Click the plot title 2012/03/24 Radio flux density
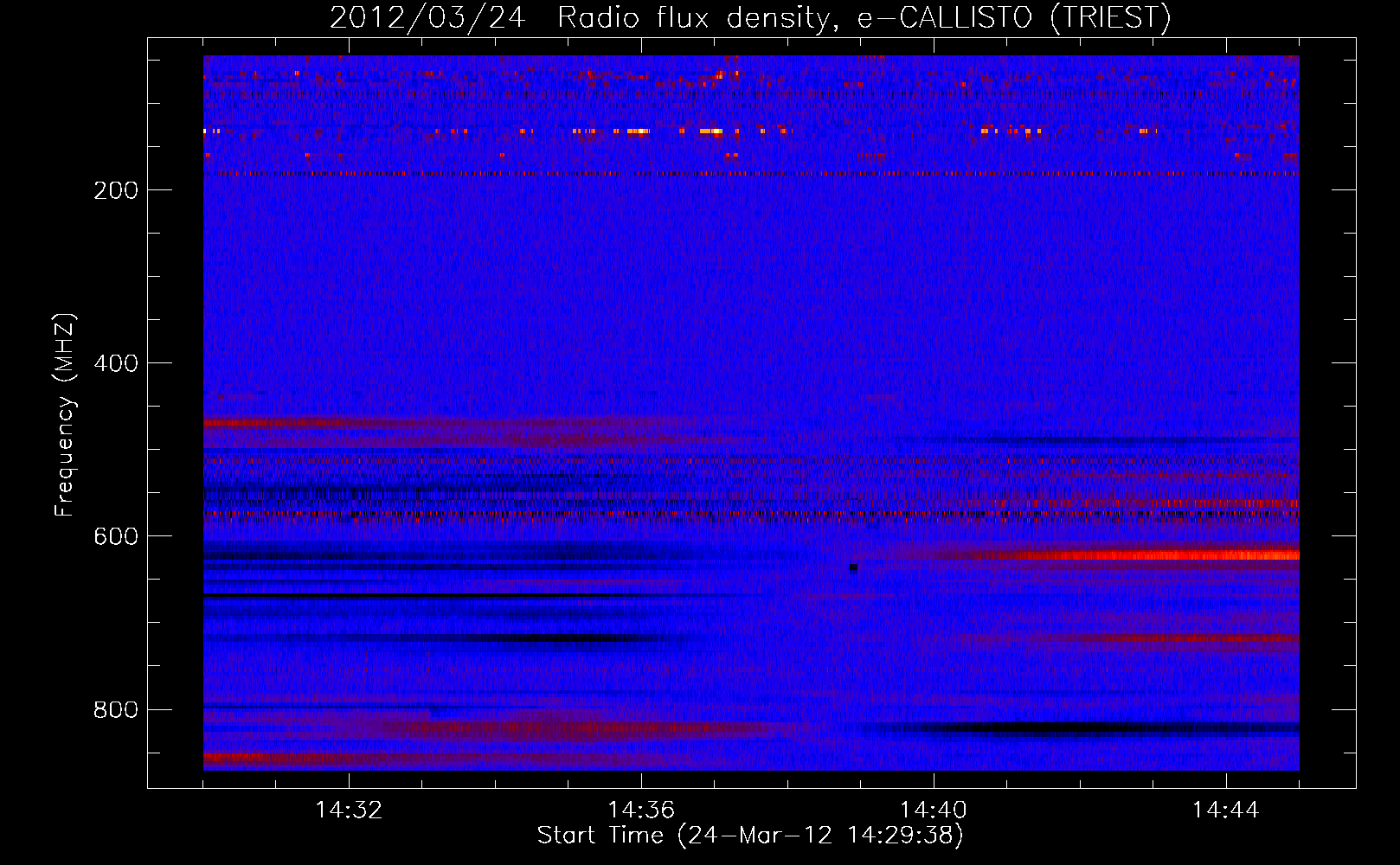 coord(582,18)
